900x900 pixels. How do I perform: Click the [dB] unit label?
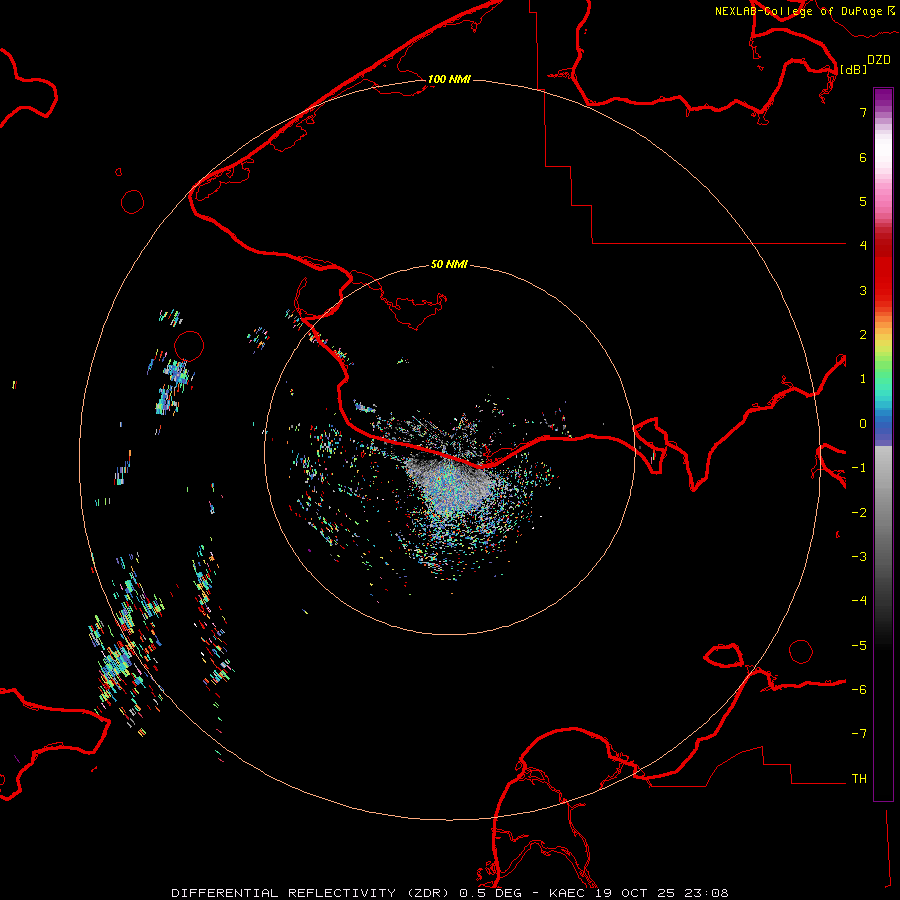(853, 69)
